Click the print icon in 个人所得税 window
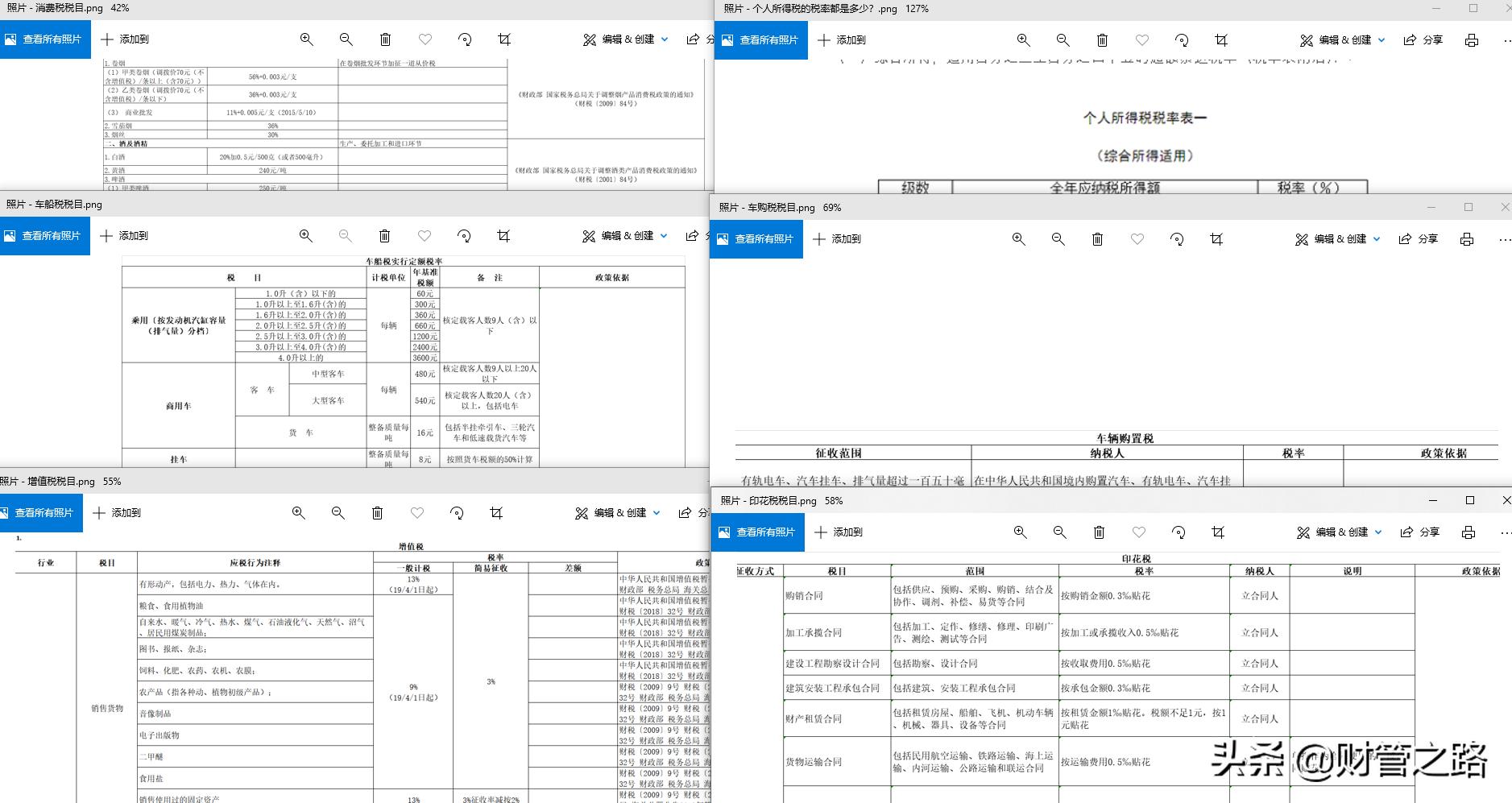The width and height of the screenshot is (1512, 803). [1473, 39]
